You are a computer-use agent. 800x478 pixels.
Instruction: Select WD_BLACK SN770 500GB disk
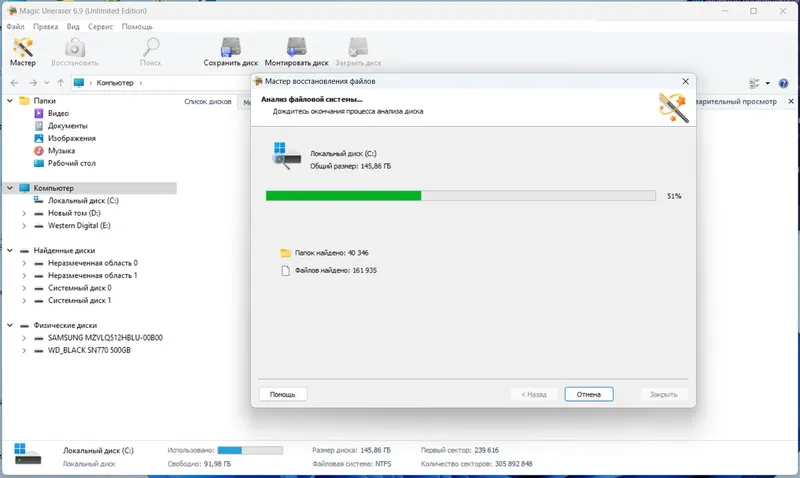89,350
